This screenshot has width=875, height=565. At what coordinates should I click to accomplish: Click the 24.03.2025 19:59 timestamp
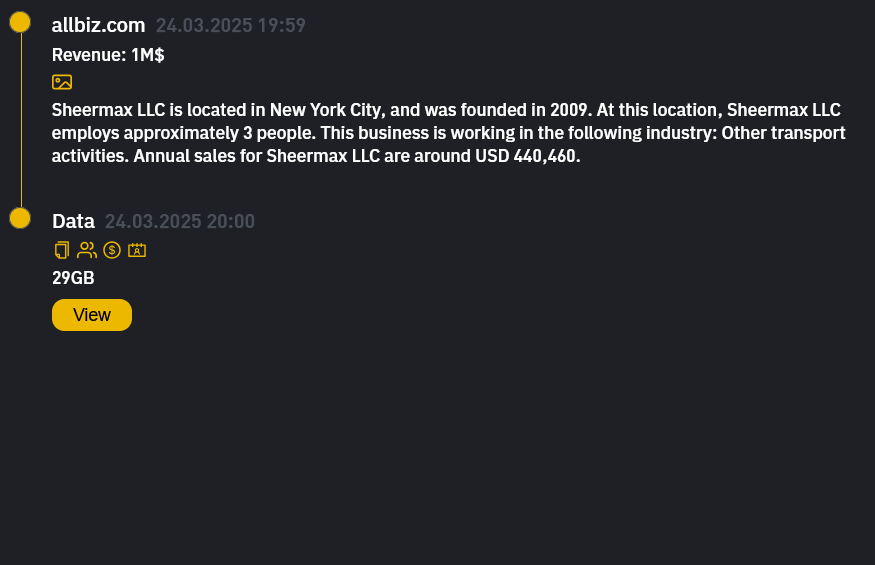[230, 26]
